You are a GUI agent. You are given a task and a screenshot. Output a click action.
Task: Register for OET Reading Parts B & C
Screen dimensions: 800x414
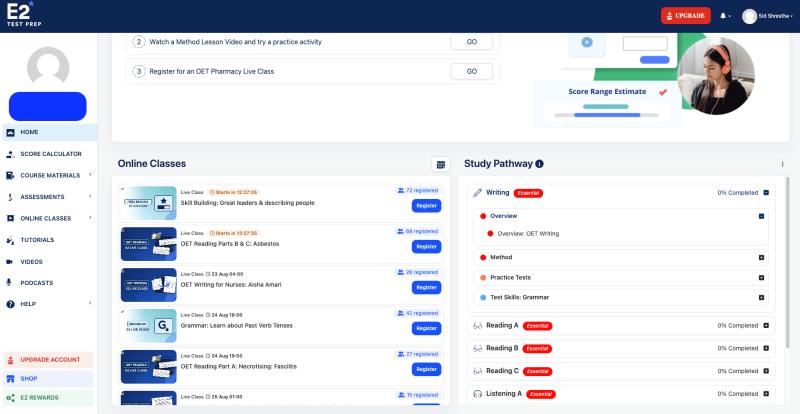427,247
